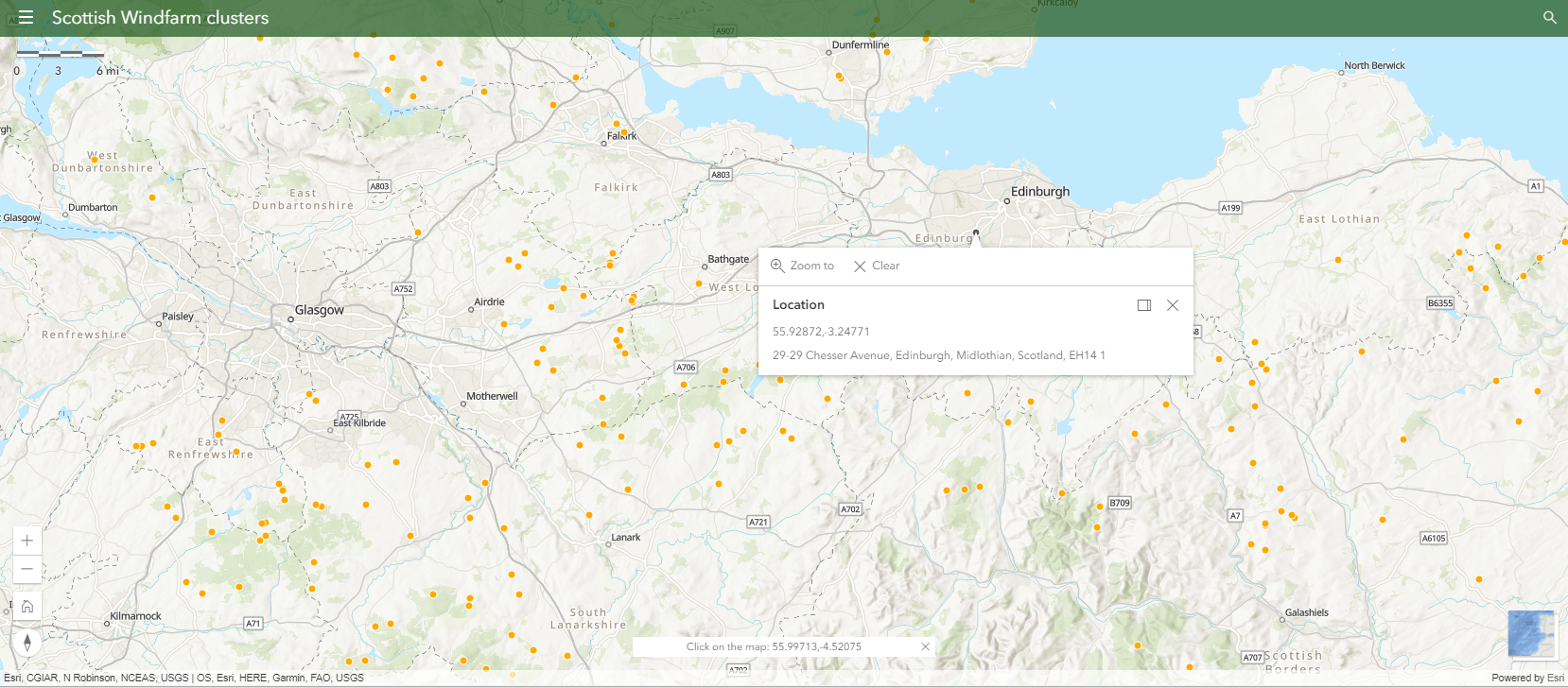Click the North Berwick label
Viewport: 1568px width, 688px height.
[x=1374, y=65]
